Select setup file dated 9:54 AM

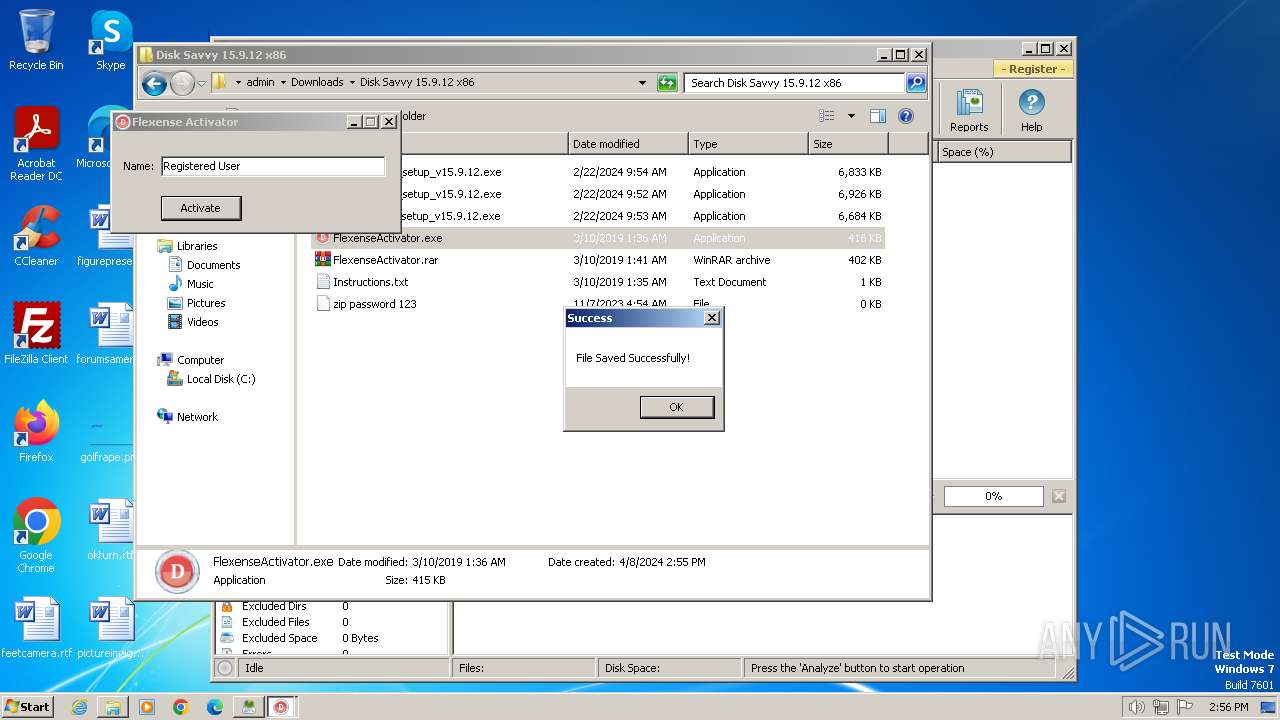[641, 172]
